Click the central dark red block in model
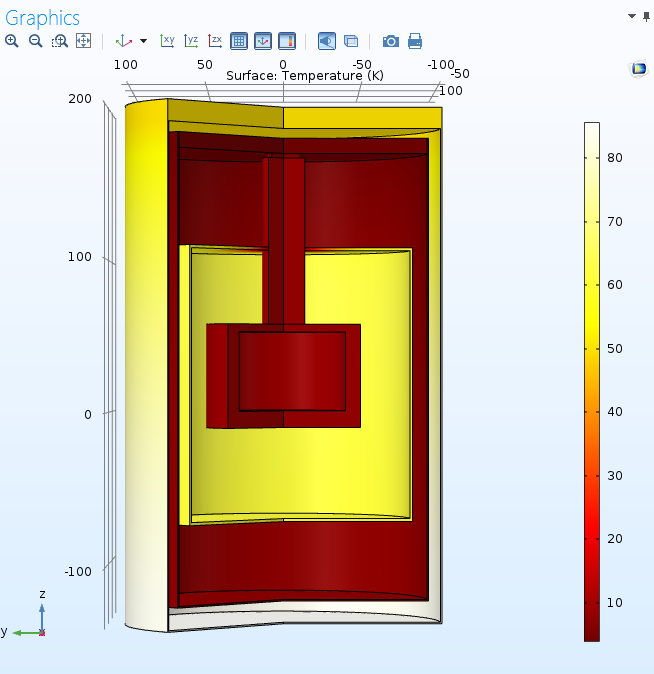 click(x=292, y=371)
